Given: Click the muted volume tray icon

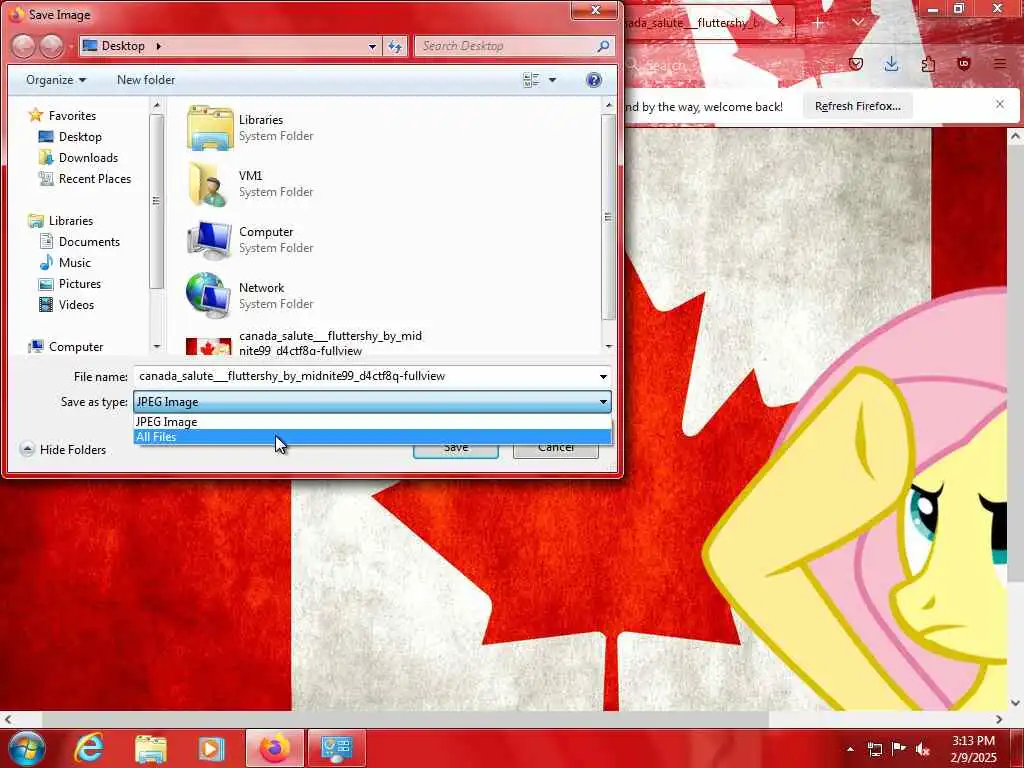Looking at the screenshot, I should (x=923, y=749).
